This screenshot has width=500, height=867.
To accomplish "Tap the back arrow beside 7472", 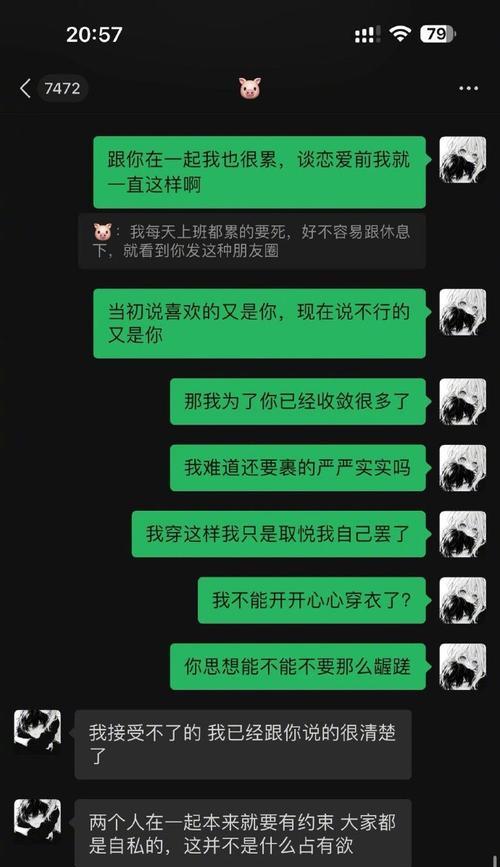I will 25,88.
